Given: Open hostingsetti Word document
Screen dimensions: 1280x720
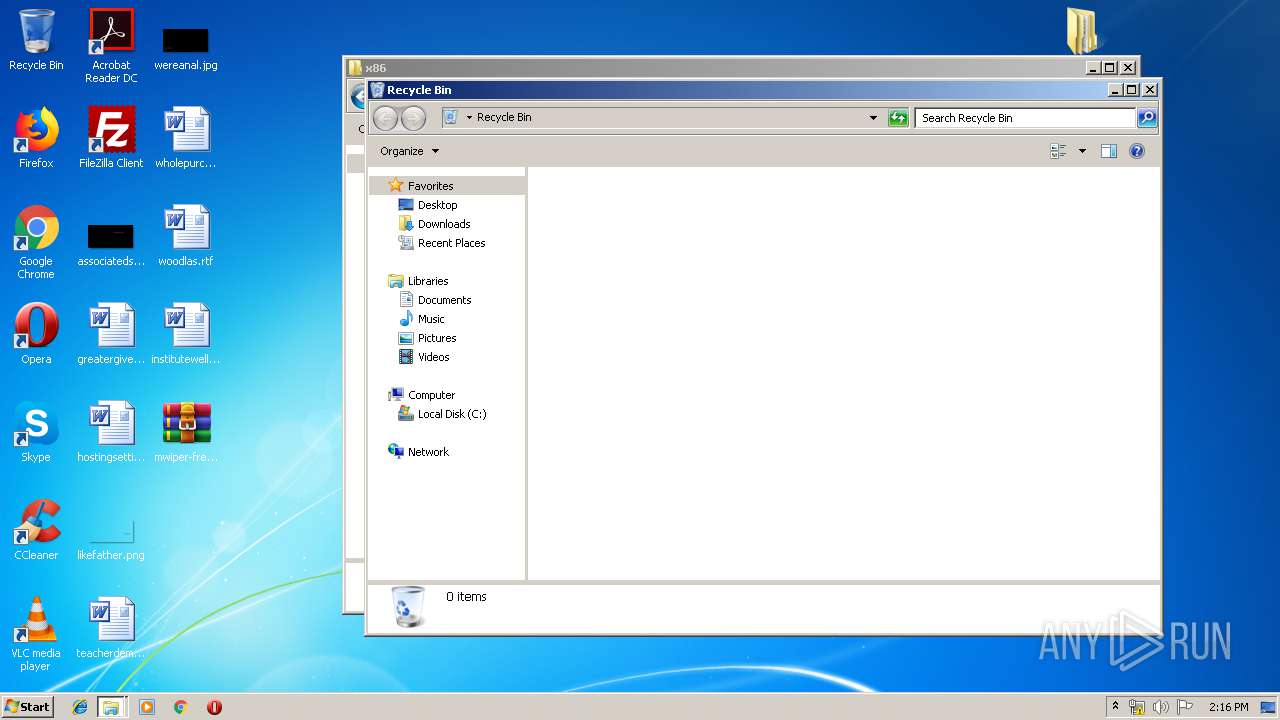Looking at the screenshot, I should tap(111, 432).
